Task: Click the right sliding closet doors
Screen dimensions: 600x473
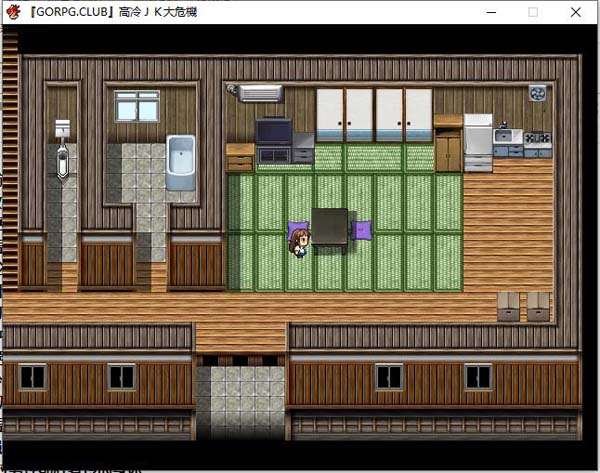Action: (x=404, y=115)
